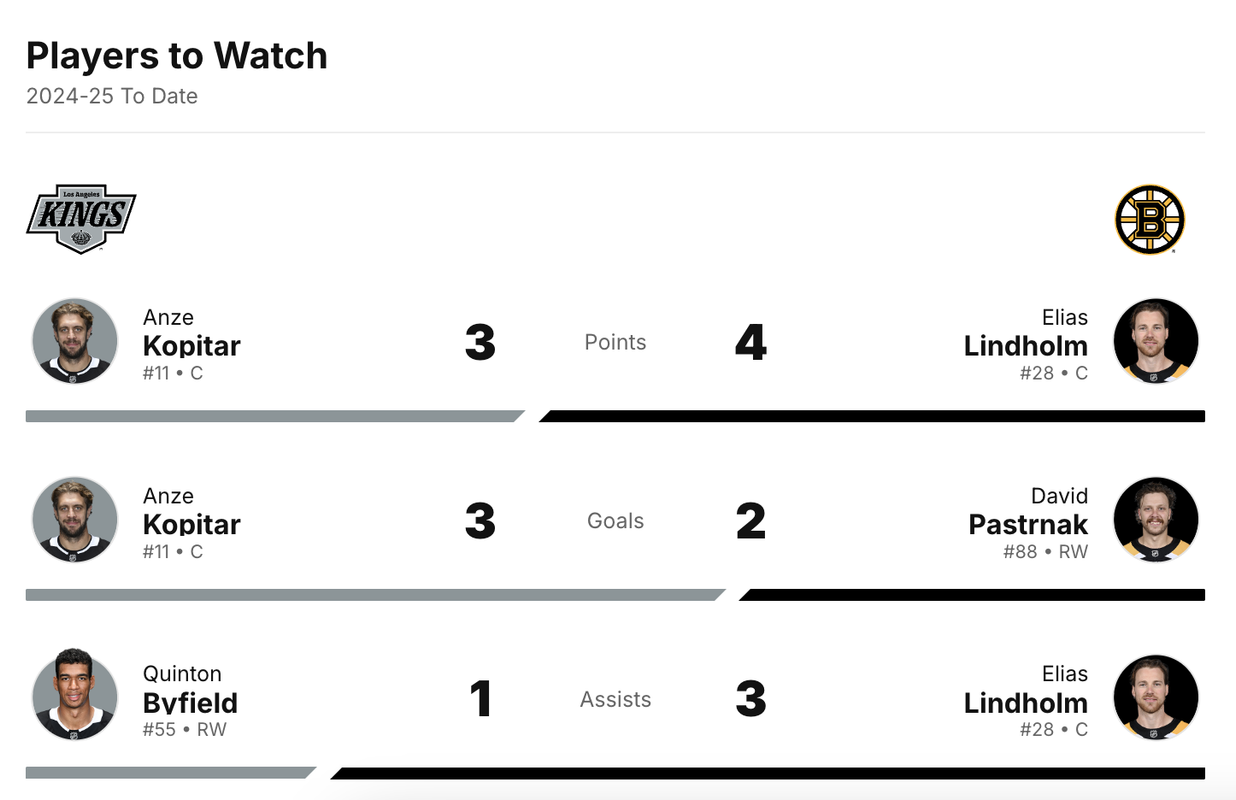Click the Goals stat label

(615, 521)
